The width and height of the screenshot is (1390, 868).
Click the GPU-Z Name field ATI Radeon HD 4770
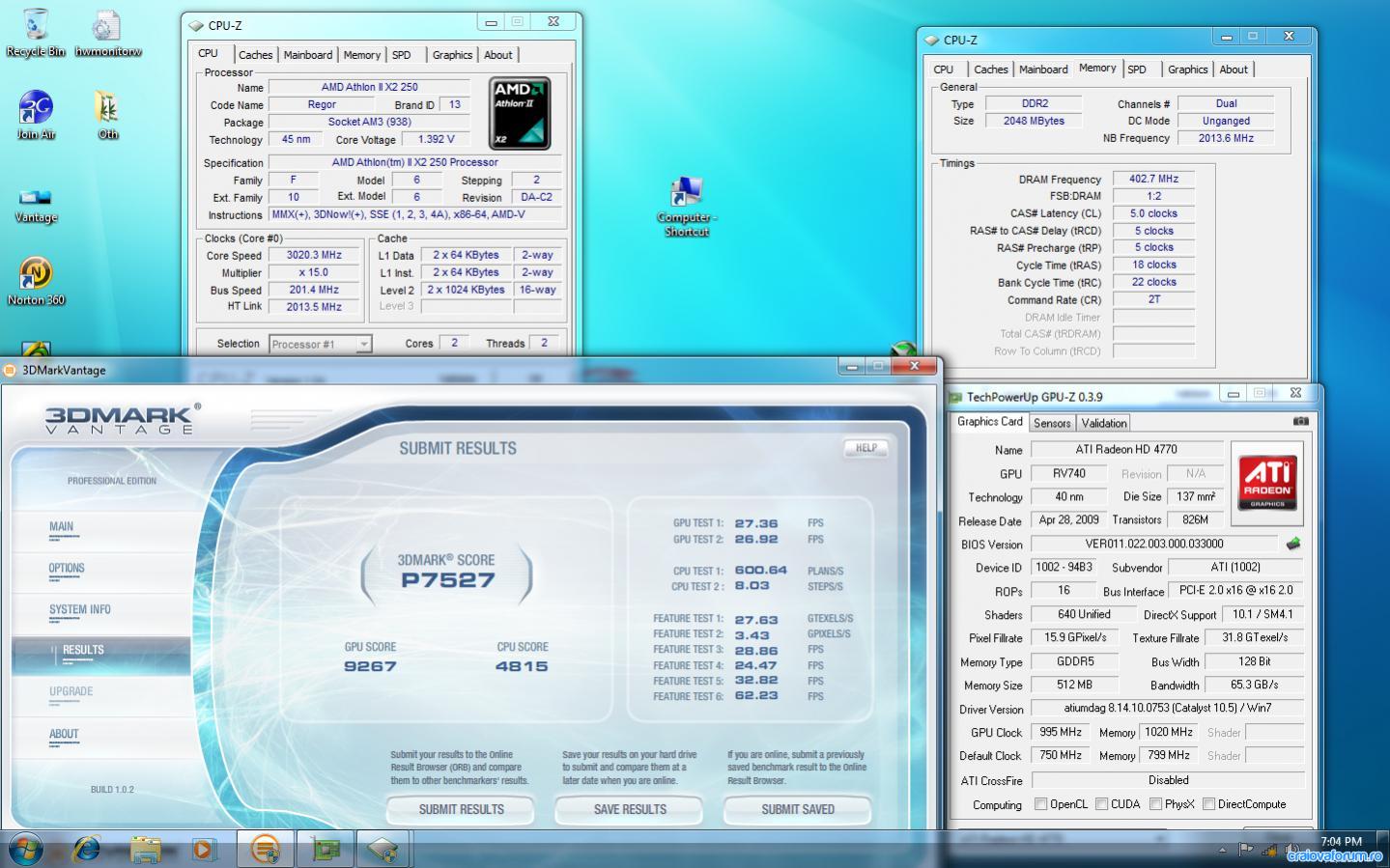[1126, 449]
